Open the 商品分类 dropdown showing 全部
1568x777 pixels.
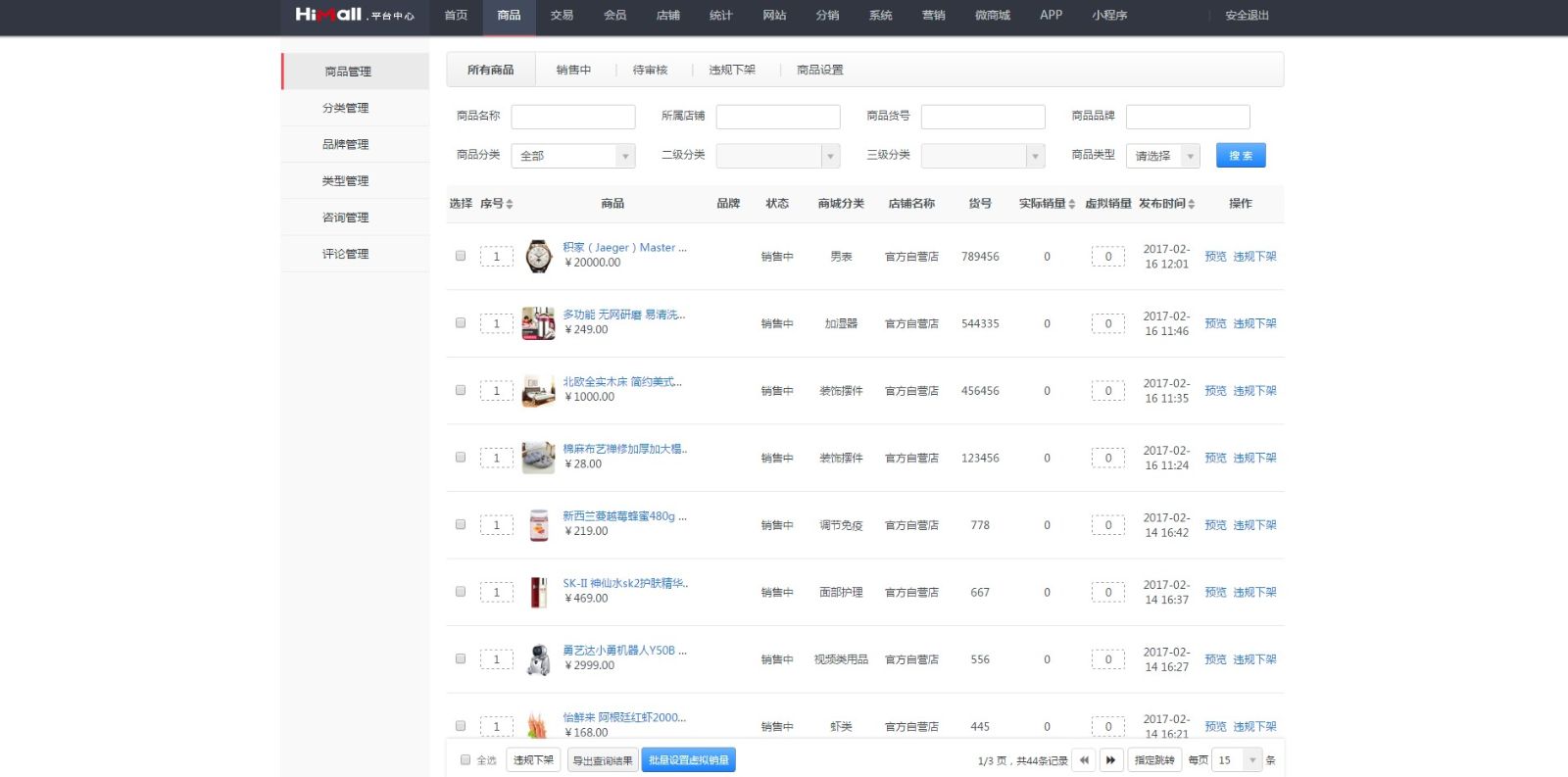click(573, 156)
